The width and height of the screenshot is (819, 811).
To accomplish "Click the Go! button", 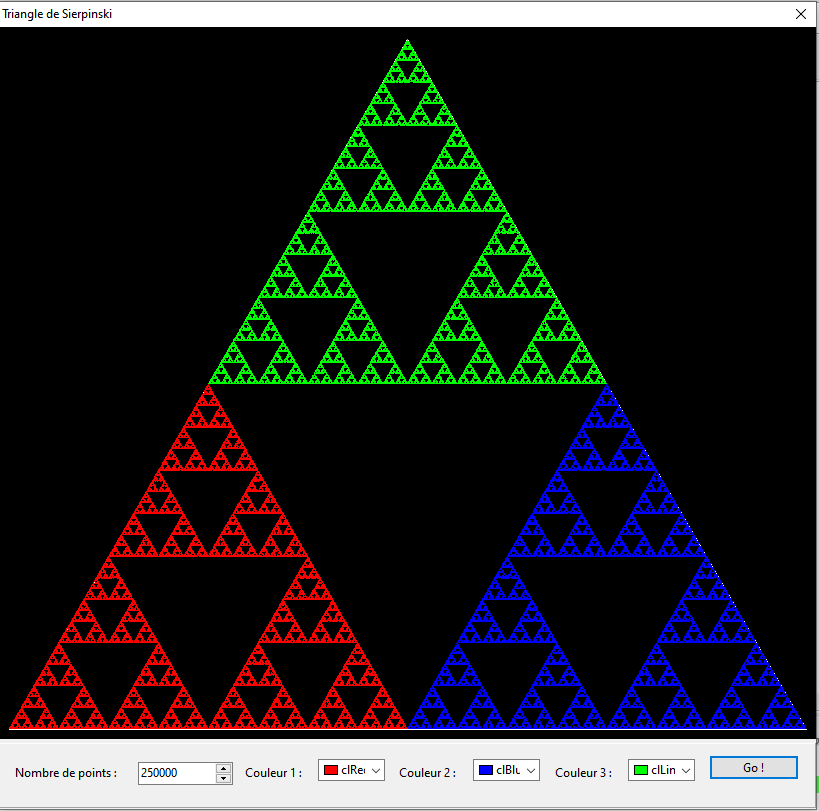I will point(753,767).
